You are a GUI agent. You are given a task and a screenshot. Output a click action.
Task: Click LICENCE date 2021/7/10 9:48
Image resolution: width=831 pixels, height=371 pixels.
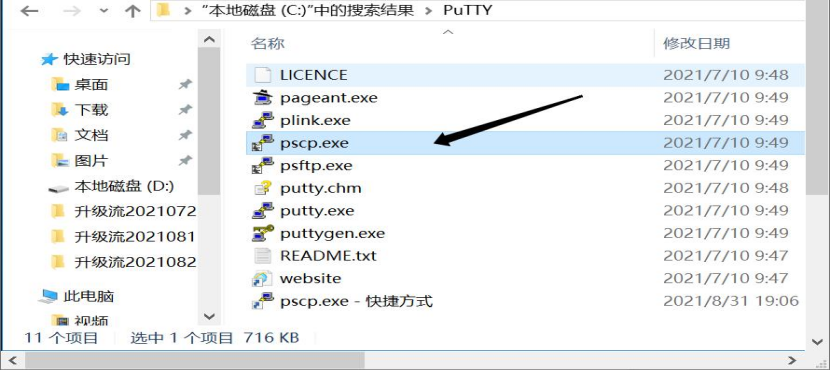point(726,75)
